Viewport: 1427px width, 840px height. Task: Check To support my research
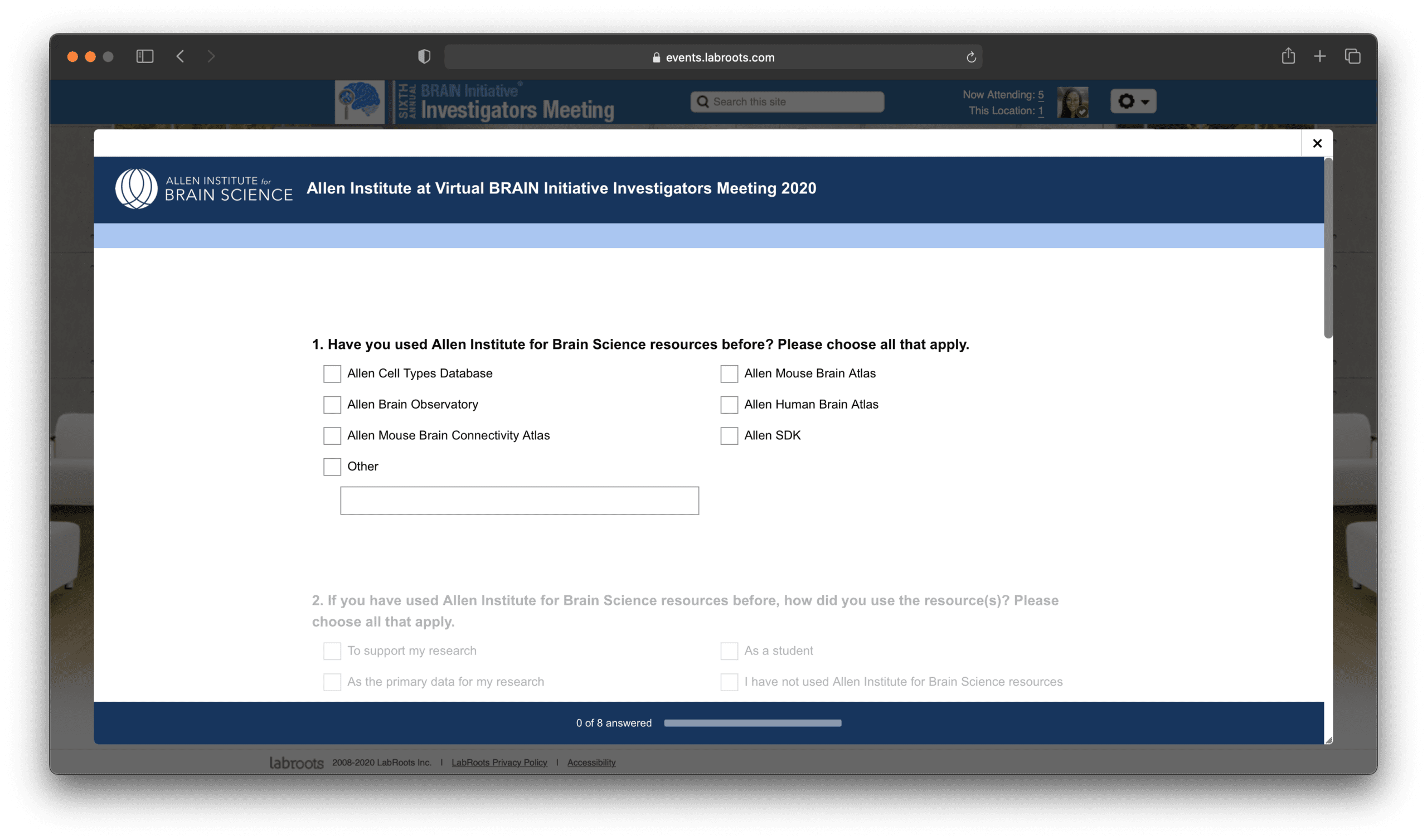pyautogui.click(x=332, y=651)
